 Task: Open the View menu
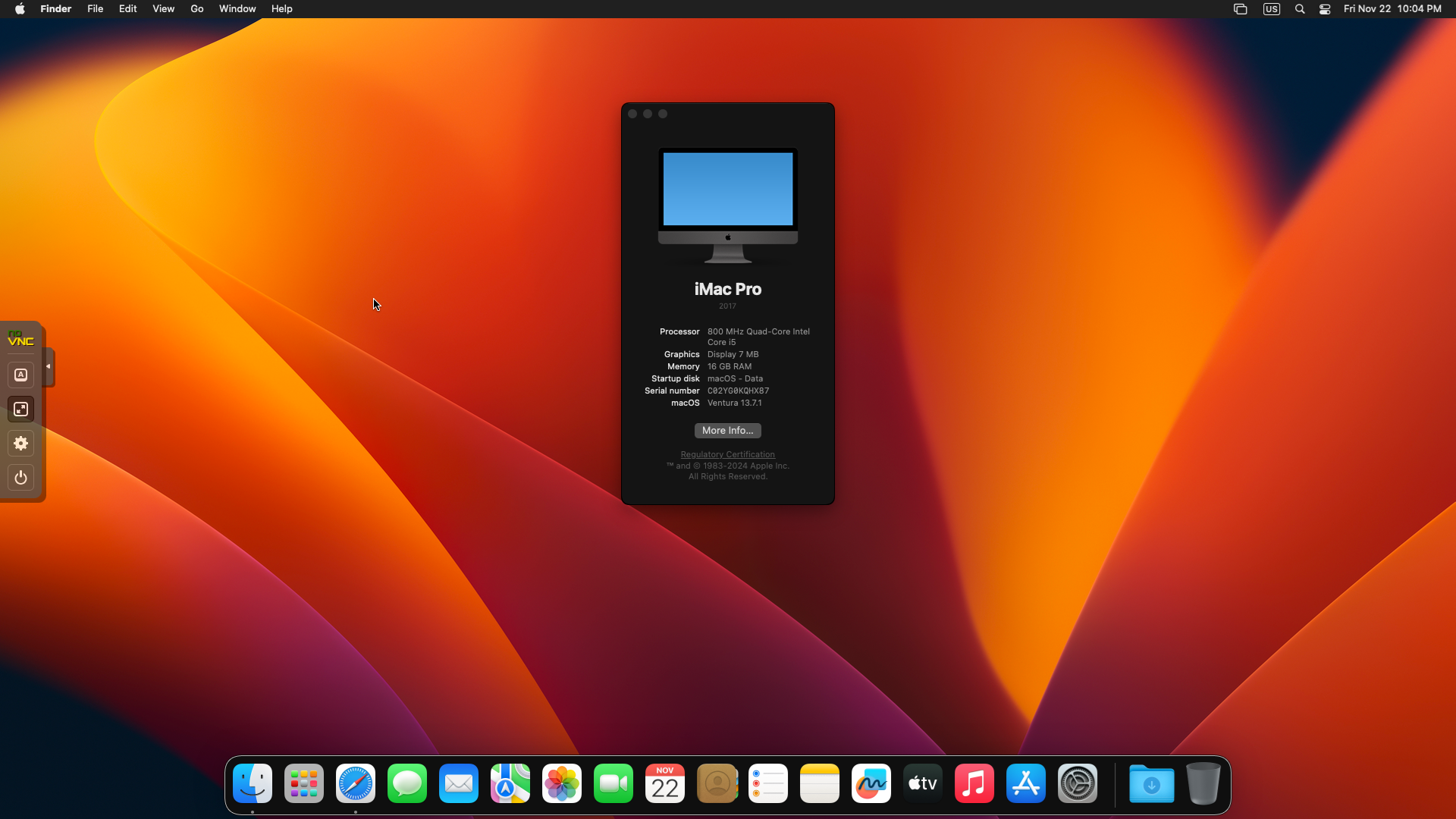click(x=164, y=9)
